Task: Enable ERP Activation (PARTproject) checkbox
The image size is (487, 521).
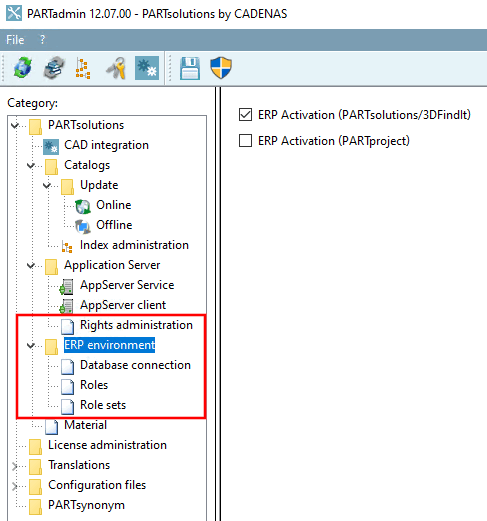Action: [245, 141]
